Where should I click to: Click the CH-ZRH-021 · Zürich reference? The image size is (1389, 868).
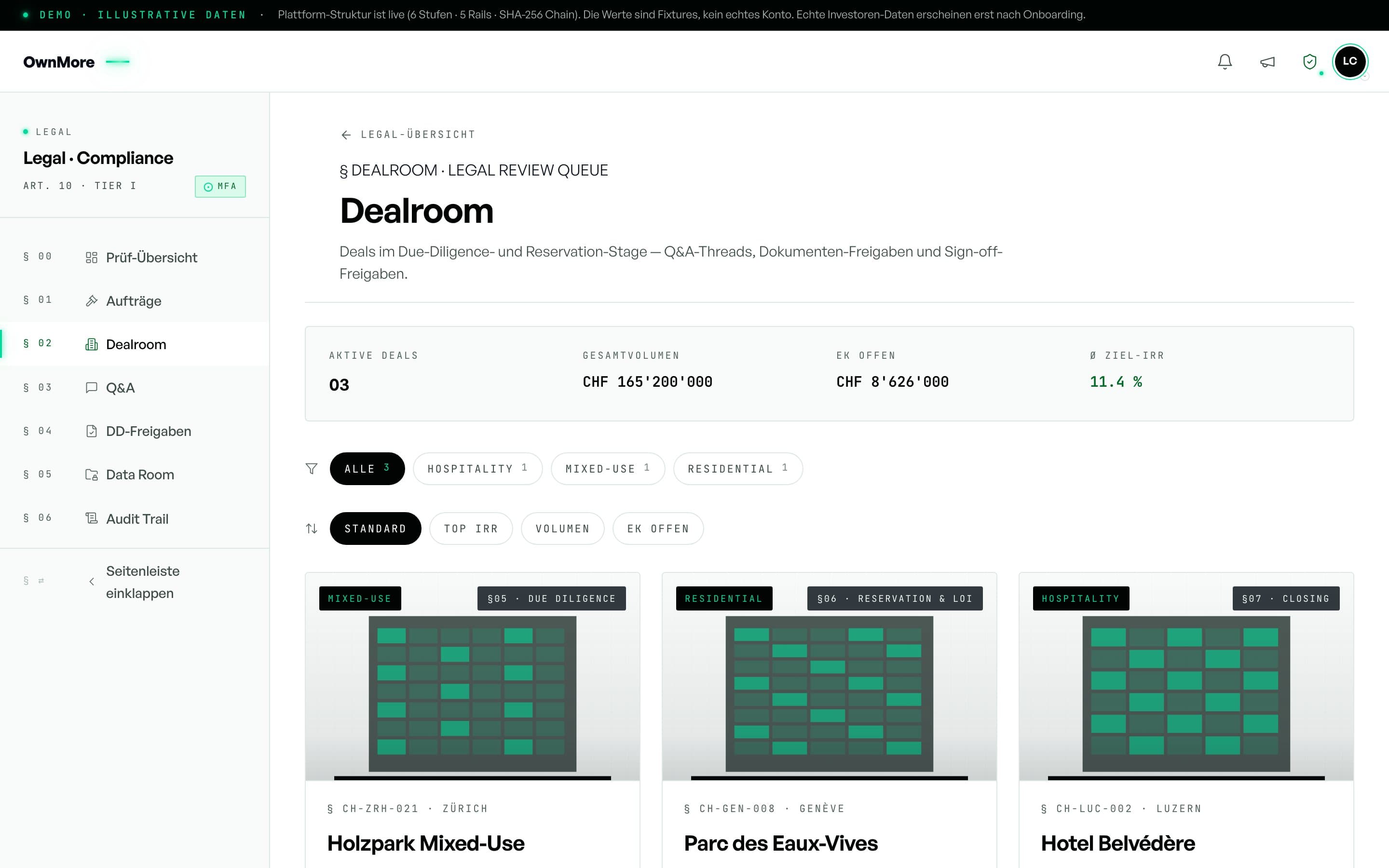coord(408,808)
